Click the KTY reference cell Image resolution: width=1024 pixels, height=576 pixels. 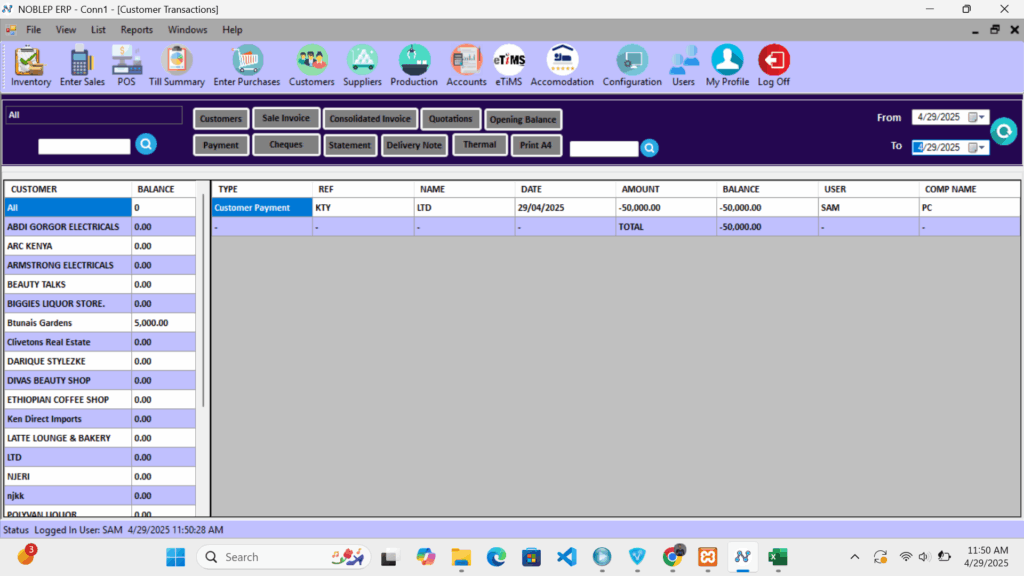(x=363, y=208)
